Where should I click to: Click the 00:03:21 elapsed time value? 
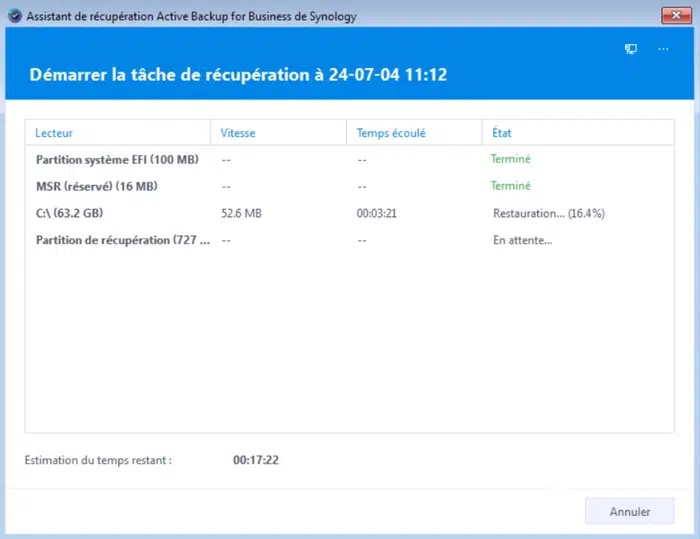376,213
